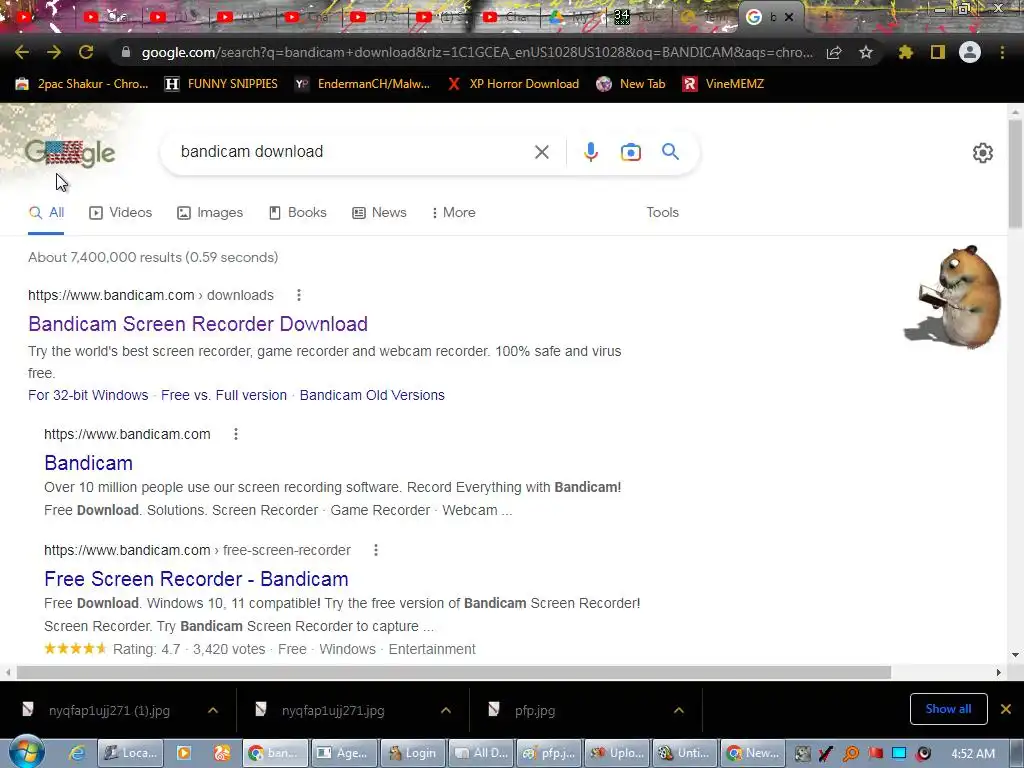Open the XP Horror Download bookmark
The image size is (1024, 768).
(513, 84)
